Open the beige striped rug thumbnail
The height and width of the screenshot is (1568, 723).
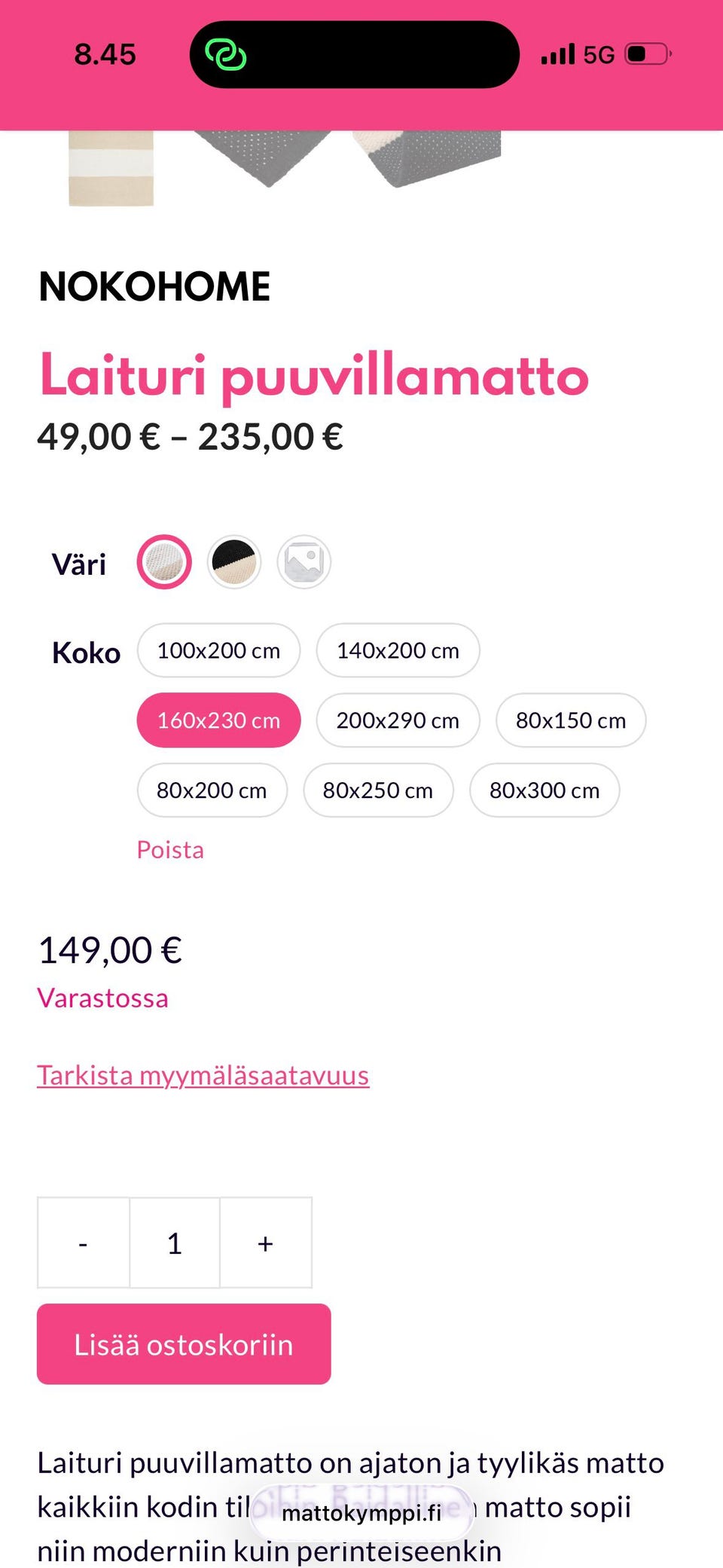[x=111, y=167]
